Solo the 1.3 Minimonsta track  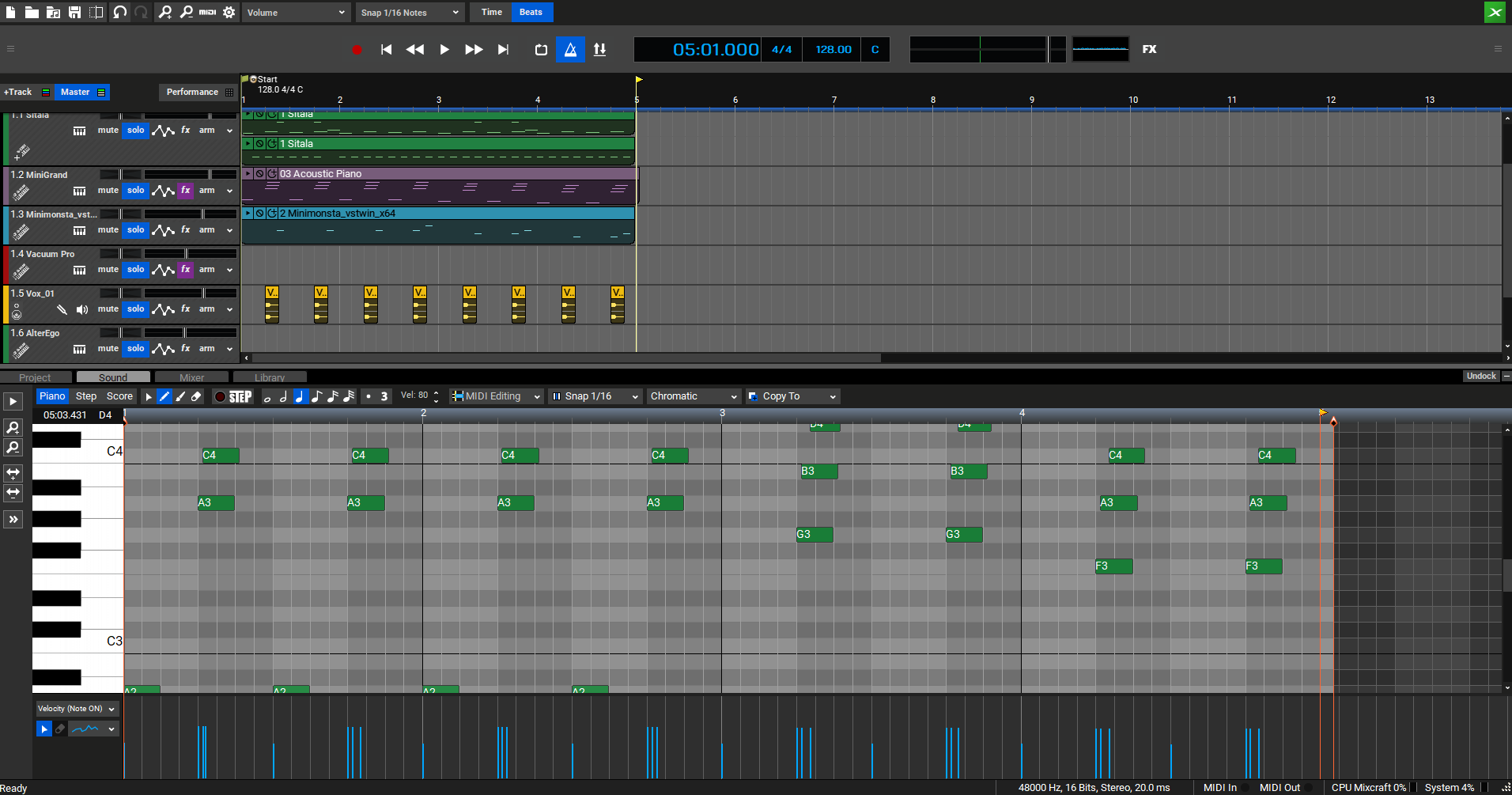pyautogui.click(x=136, y=229)
